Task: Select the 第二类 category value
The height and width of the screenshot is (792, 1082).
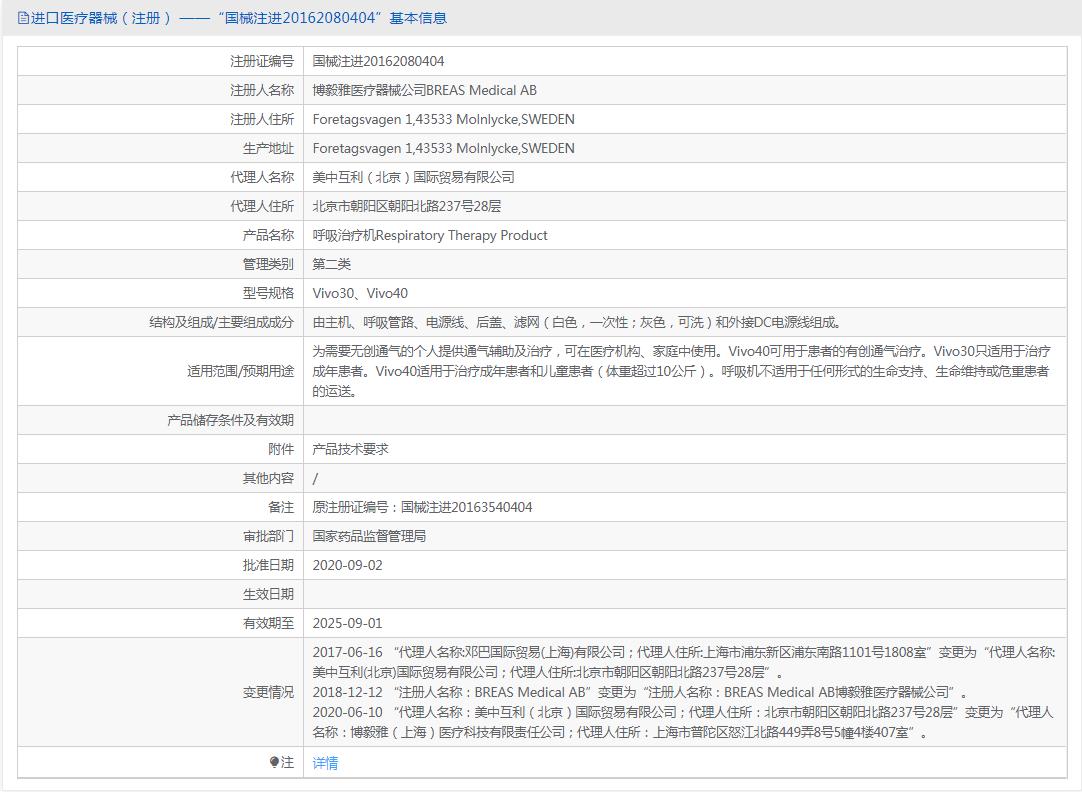Action: (332, 264)
